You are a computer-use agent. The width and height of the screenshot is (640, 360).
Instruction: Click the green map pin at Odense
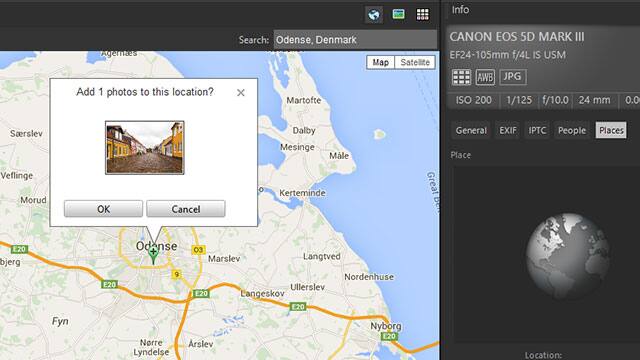point(153,255)
